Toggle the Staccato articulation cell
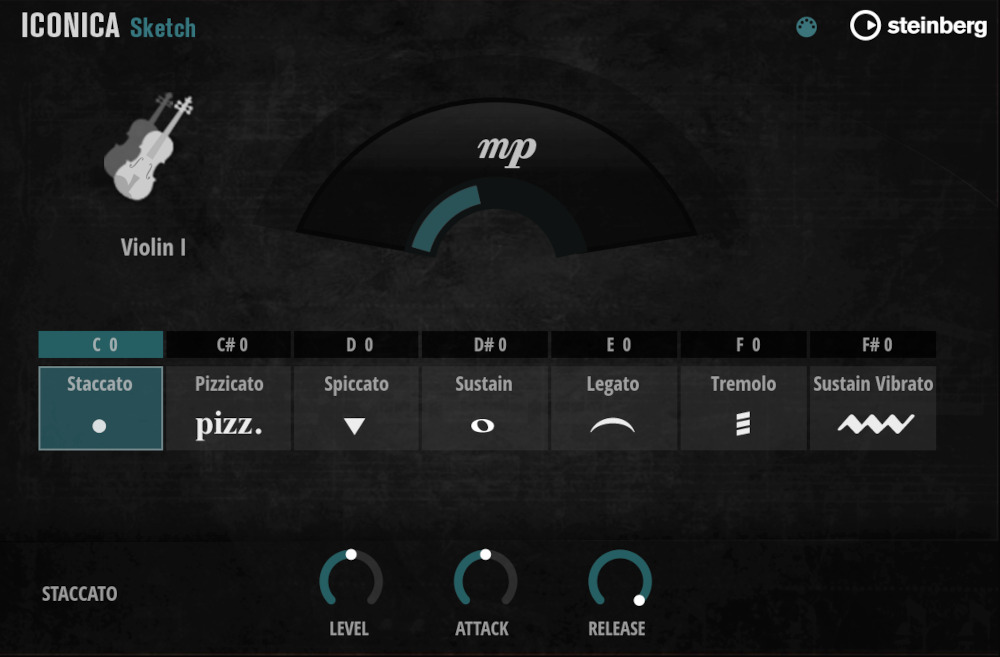Screen dimensions: 1000x657 (x=100, y=408)
